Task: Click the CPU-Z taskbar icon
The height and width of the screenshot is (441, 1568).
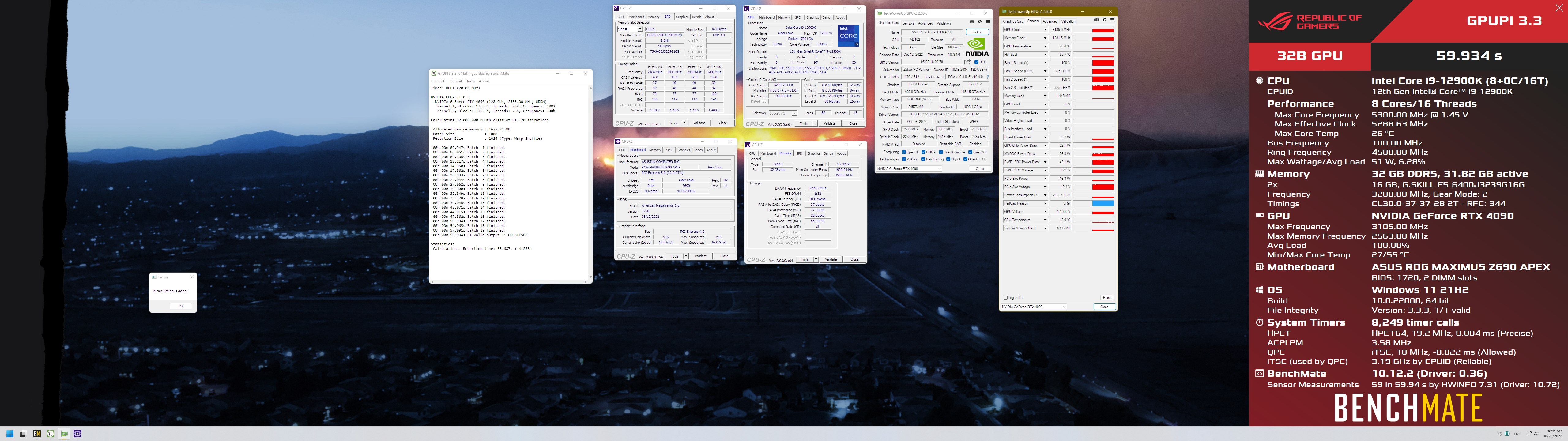Action: tap(77, 434)
